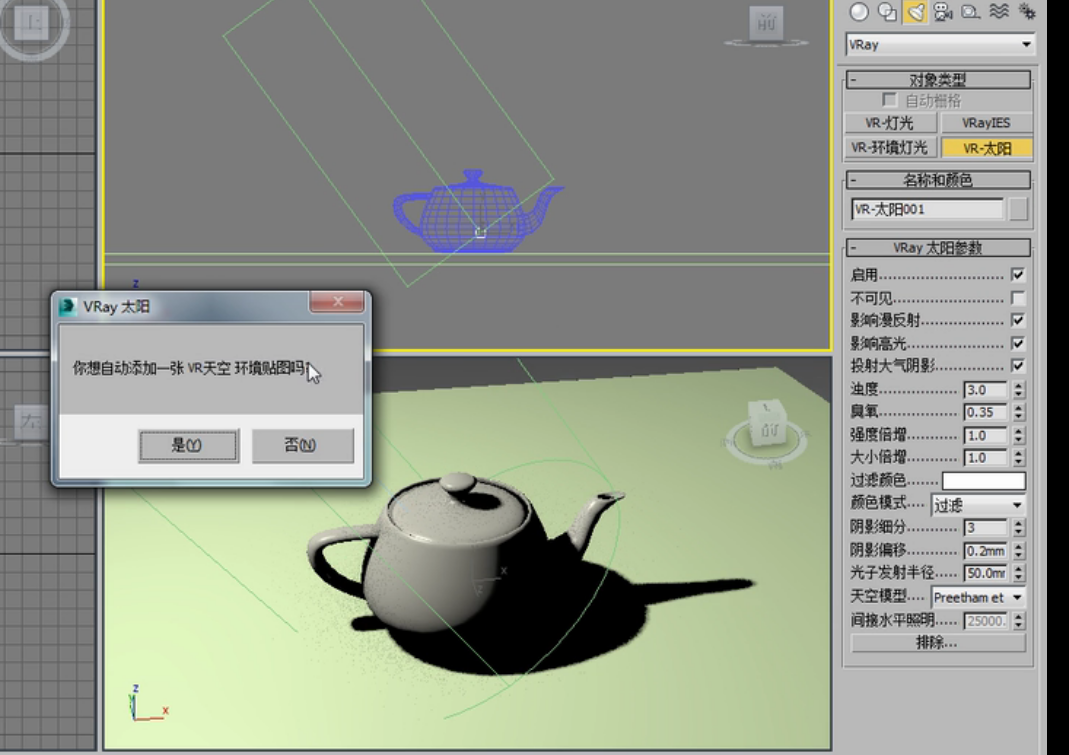Click the VRay 太阳 dialog title text

coord(117,307)
